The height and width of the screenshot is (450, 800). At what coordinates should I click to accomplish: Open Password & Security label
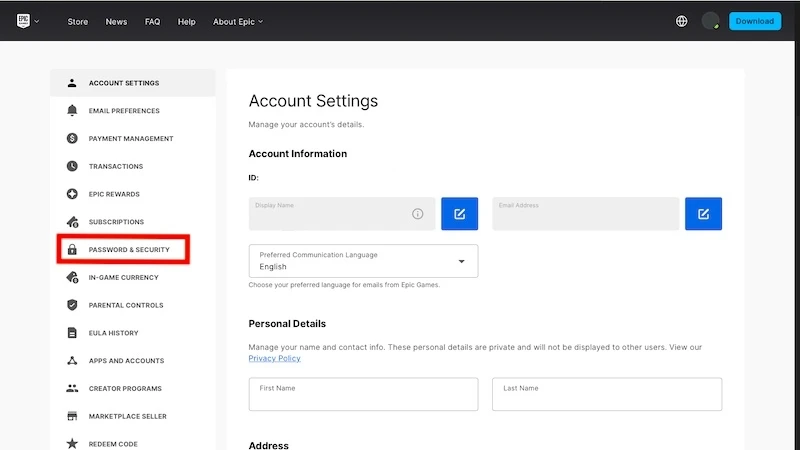(x=129, y=249)
